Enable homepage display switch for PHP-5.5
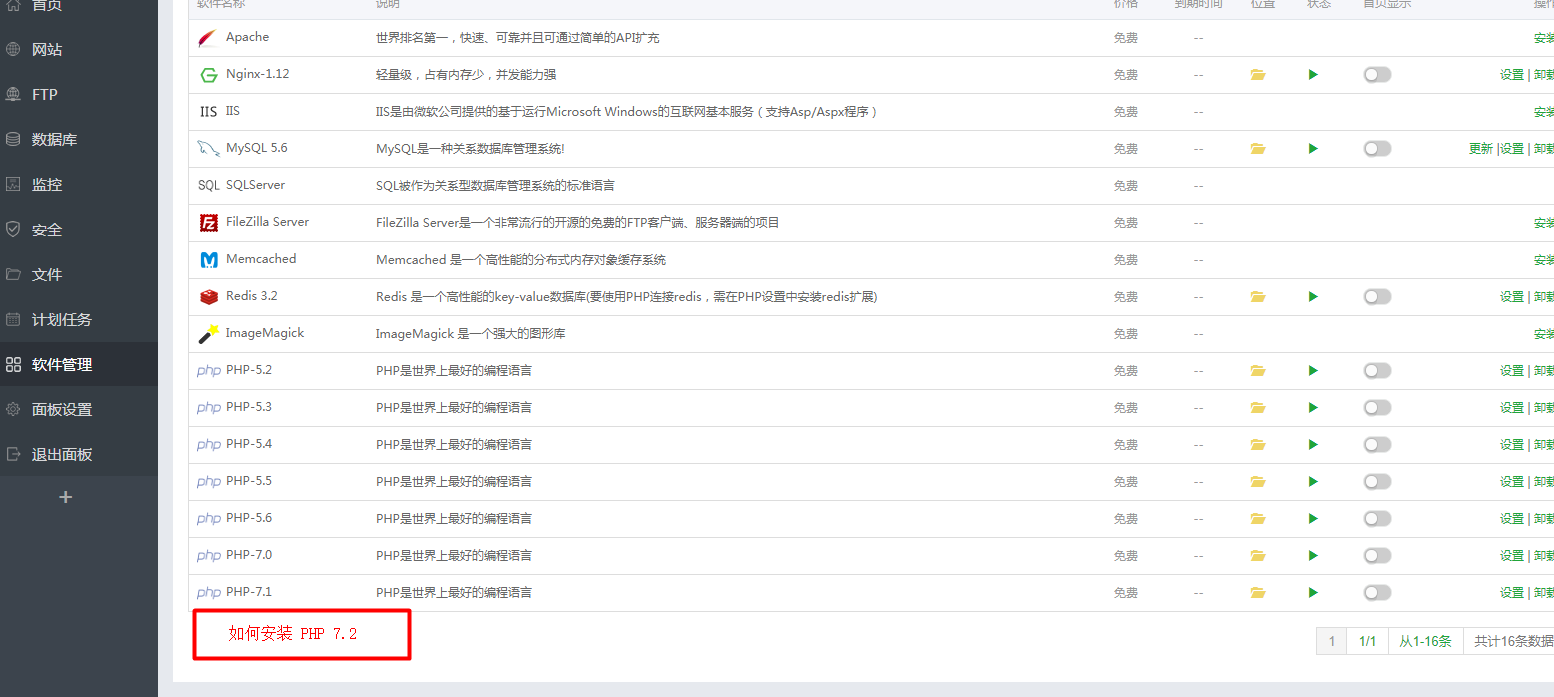This screenshot has height=697, width=1554. pos(1377,482)
